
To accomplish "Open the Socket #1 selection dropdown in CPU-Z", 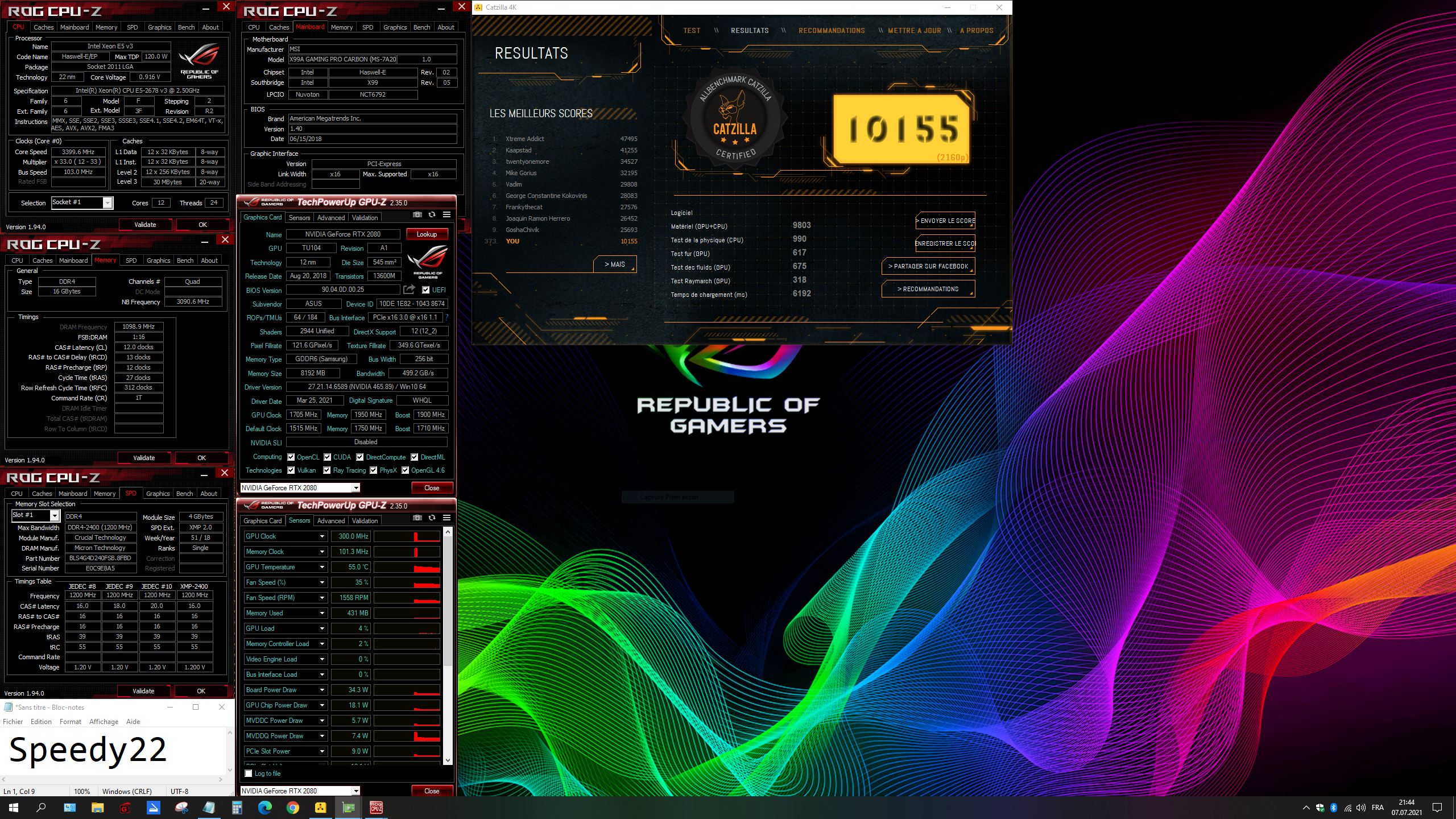I will tap(82, 203).
